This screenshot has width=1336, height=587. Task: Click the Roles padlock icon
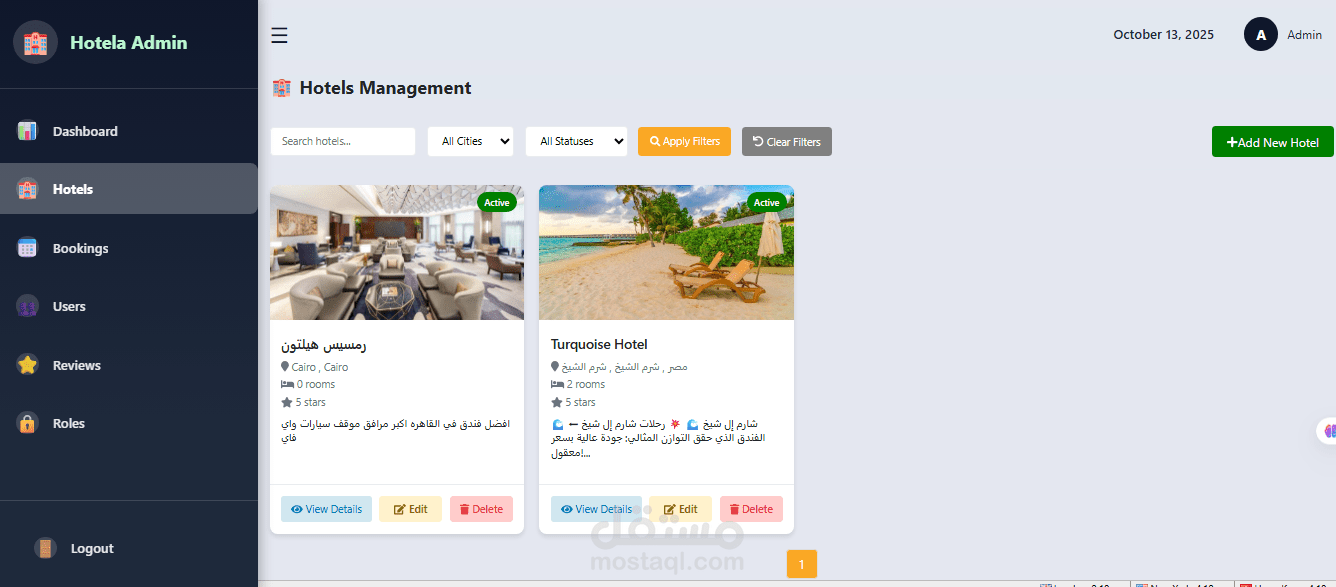27,423
